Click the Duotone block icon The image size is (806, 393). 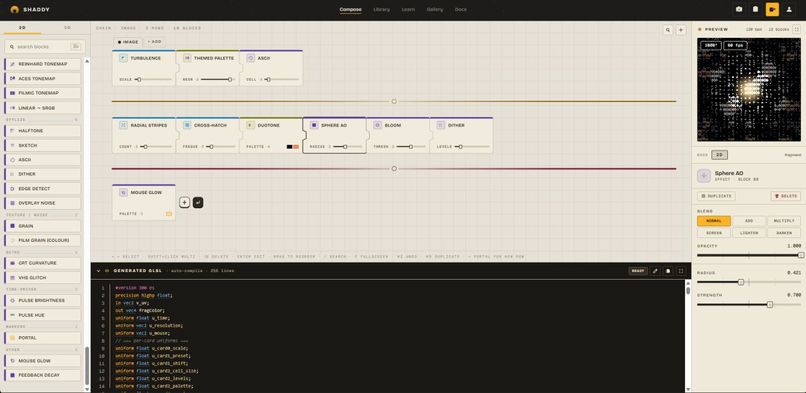coord(250,125)
